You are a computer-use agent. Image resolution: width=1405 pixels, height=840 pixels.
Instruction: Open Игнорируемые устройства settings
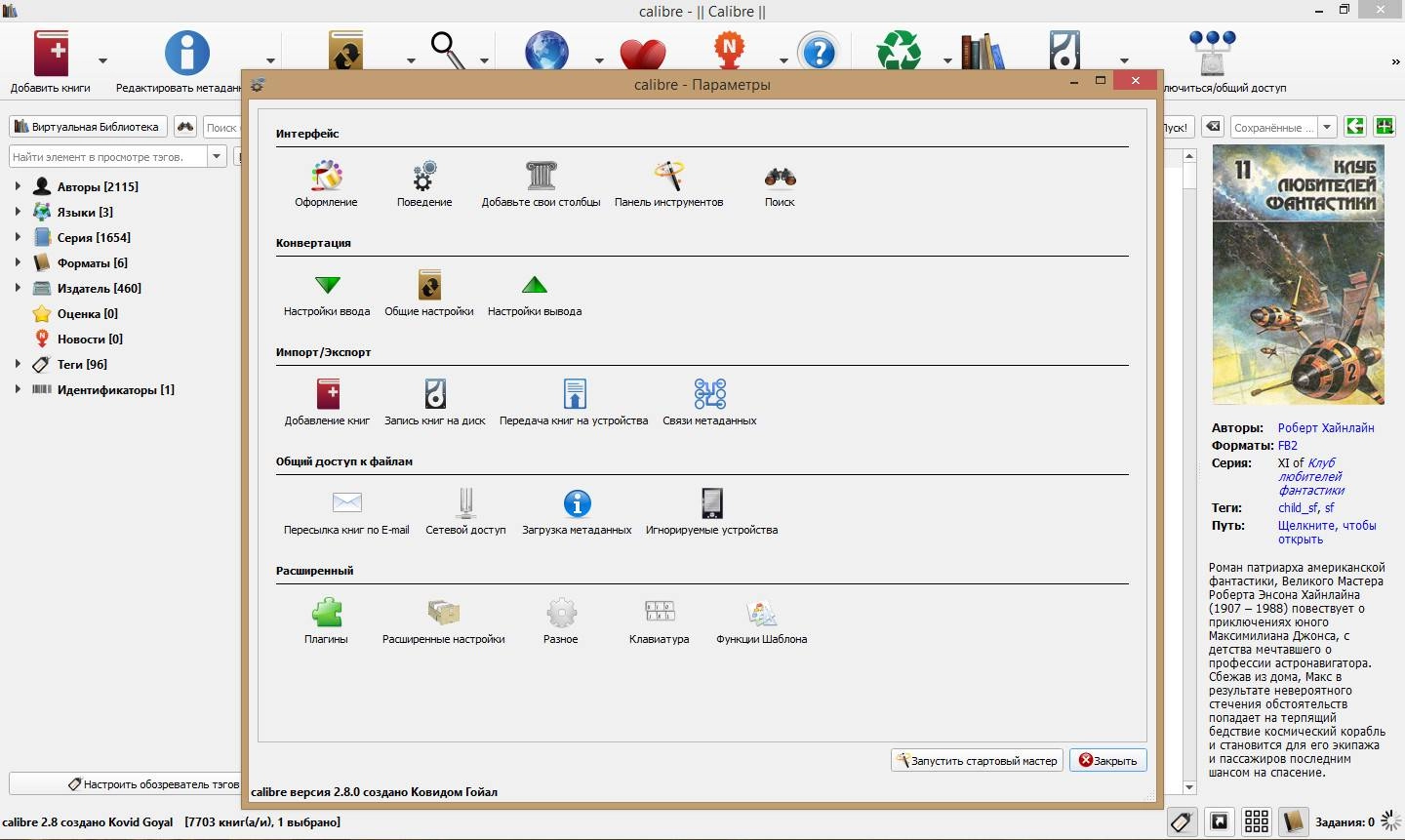click(x=712, y=512)
